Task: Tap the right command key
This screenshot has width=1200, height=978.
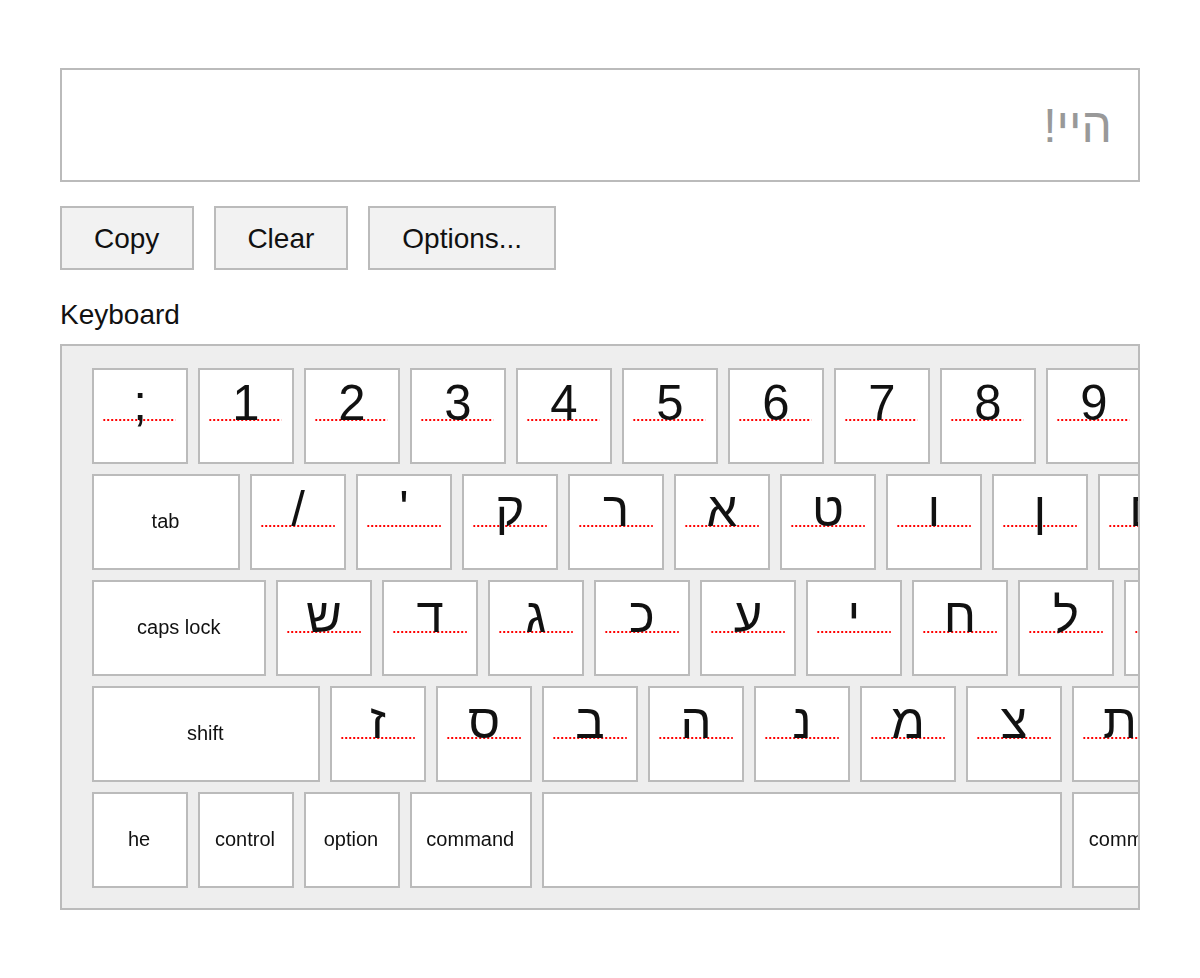Action: (x=1106, y=840)
